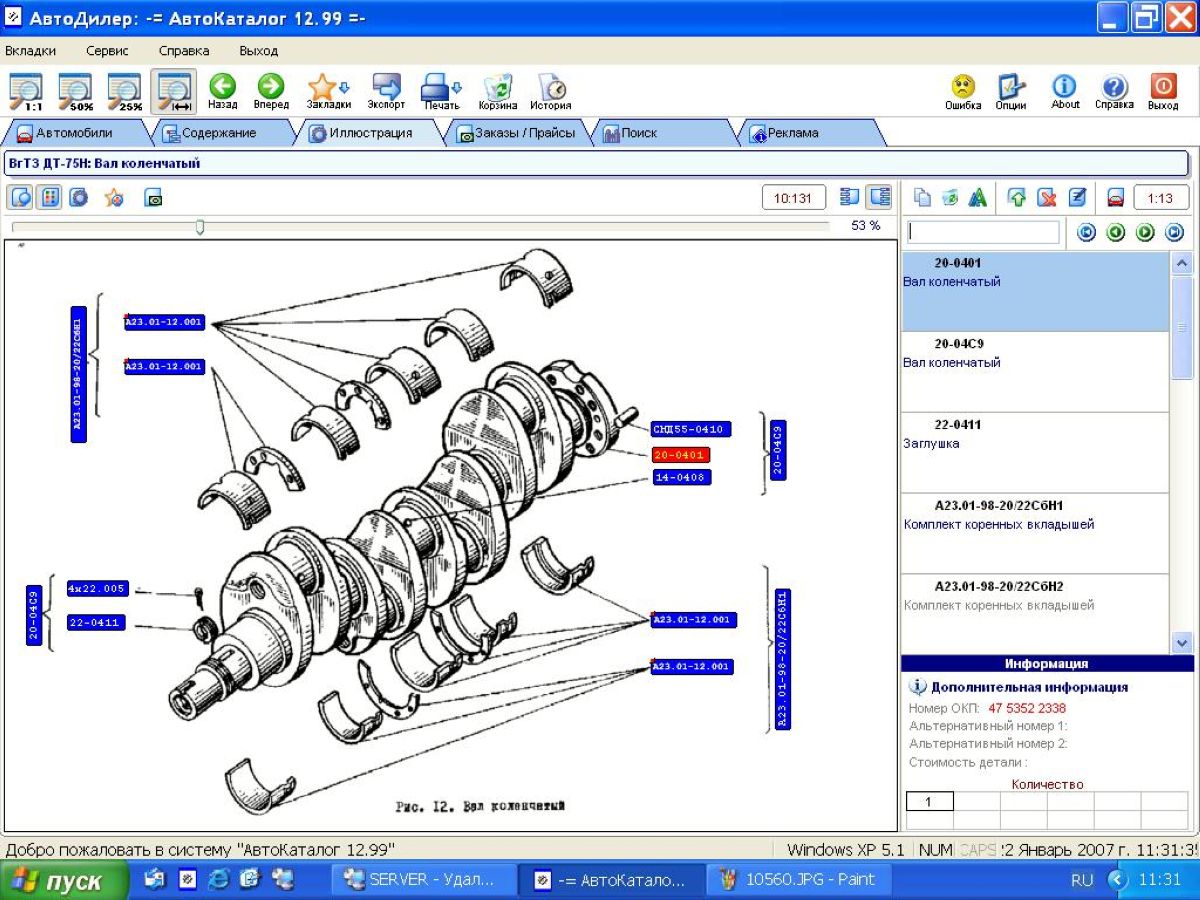Click the Назад back arrow icon
Screen dimensions: 1200x900
coord(222,88)
